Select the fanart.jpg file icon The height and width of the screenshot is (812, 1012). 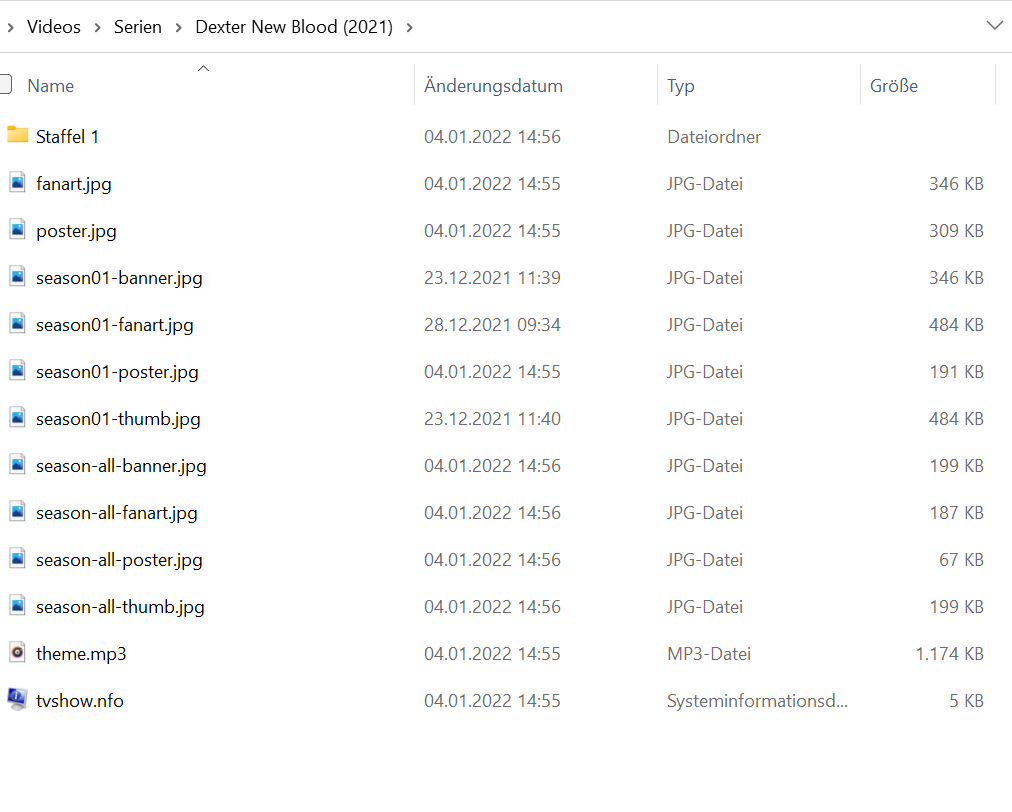(17, 183)
